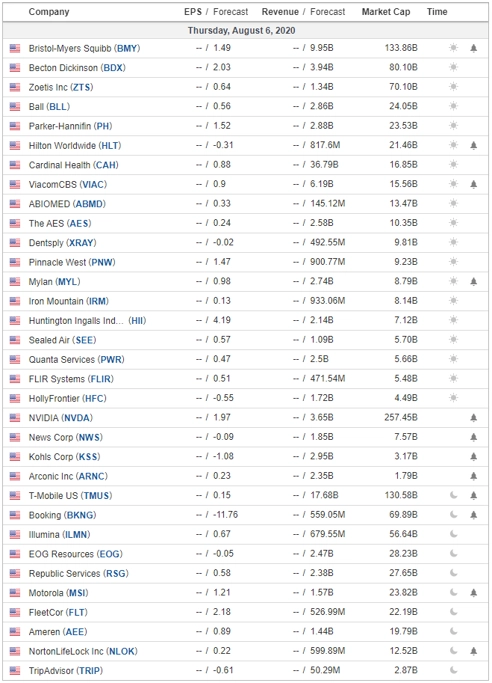Click the moon icon in Illumina row
The width and height of the screenshot is (492, 683).
(x=453, y=534)
